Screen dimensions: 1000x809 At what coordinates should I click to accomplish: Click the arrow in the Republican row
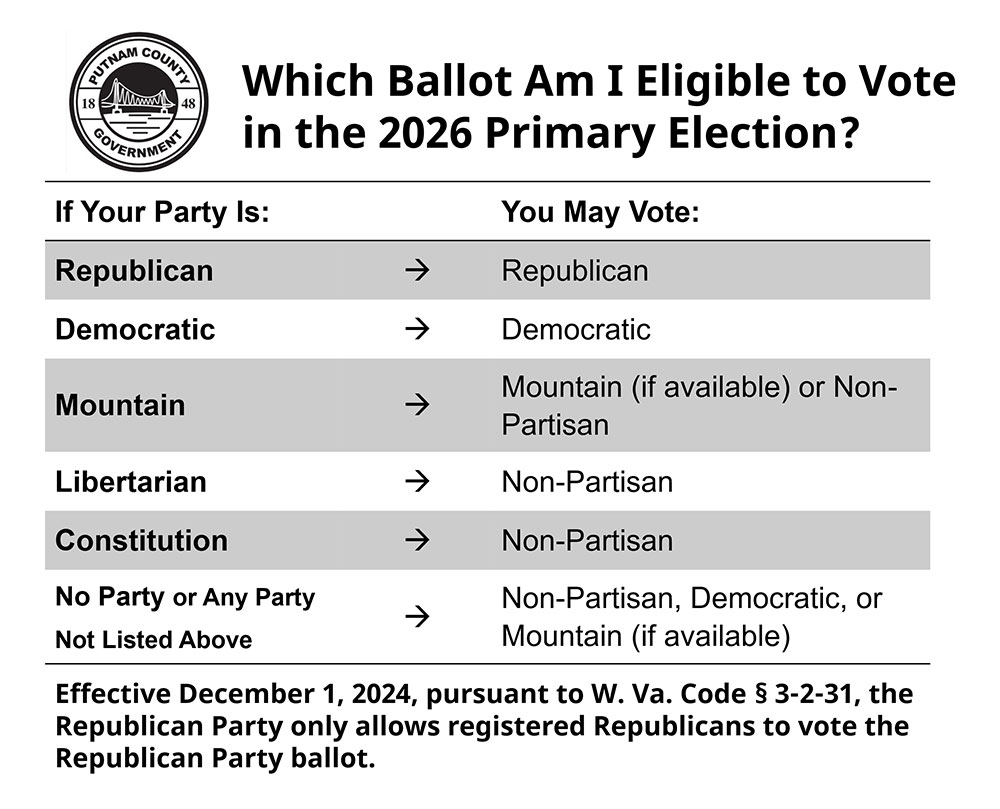[418, 271]
